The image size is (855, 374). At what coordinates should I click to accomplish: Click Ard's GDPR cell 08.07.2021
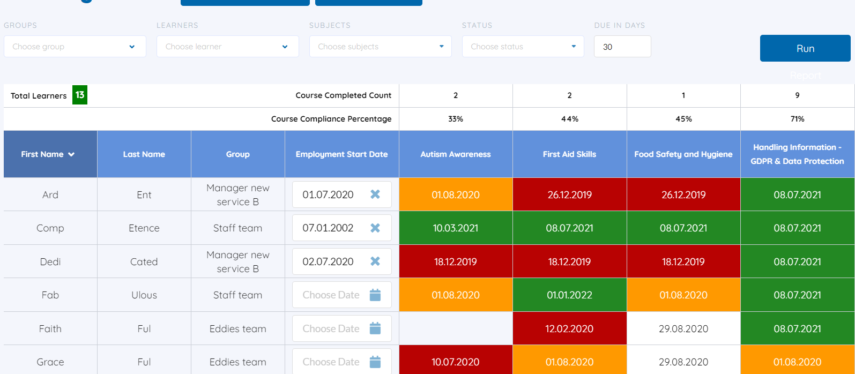[797, 195]
